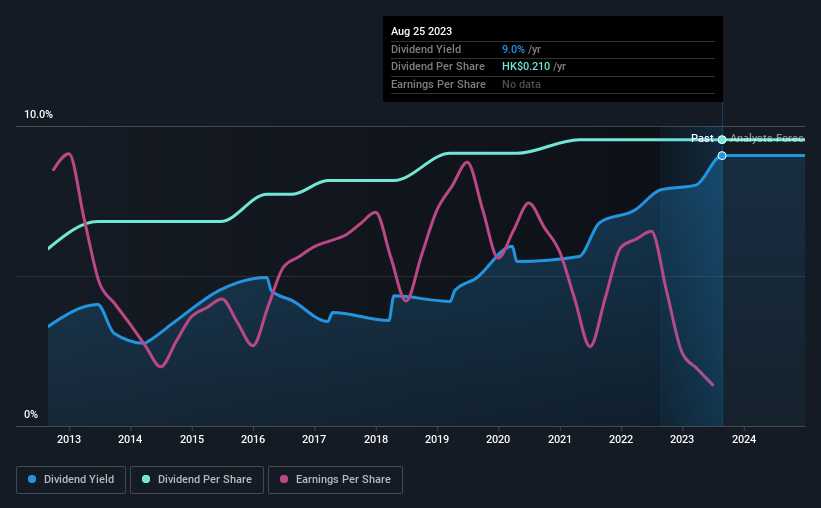Image resolution: width=821 pixels, height=508 pixels.
Task: Click the 9.0% dividend yield value in tooltip
Action: point(513,49)
